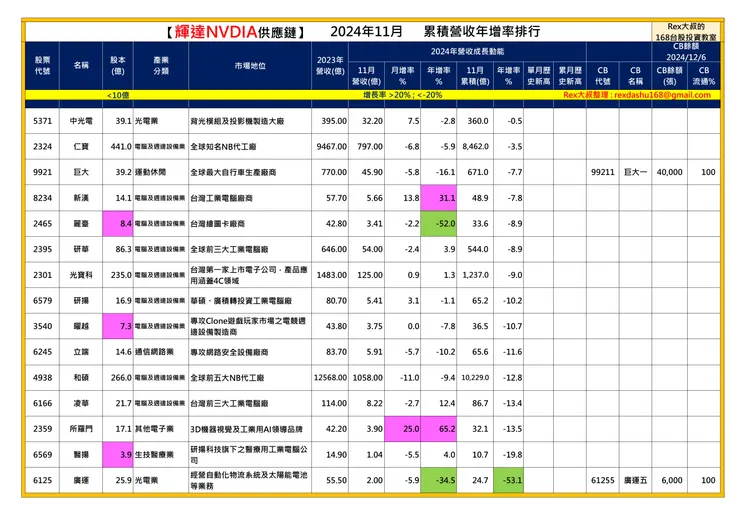Select stock code 2359 cell
The height and width of the screenshot is (523, 740).
42,429
